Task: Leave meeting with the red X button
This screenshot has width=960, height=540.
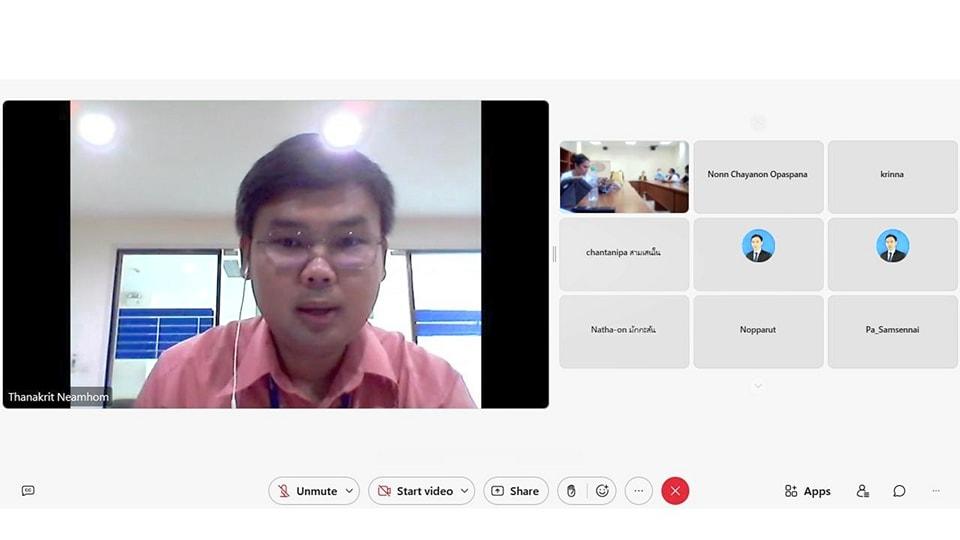Action: coord(675,491)
